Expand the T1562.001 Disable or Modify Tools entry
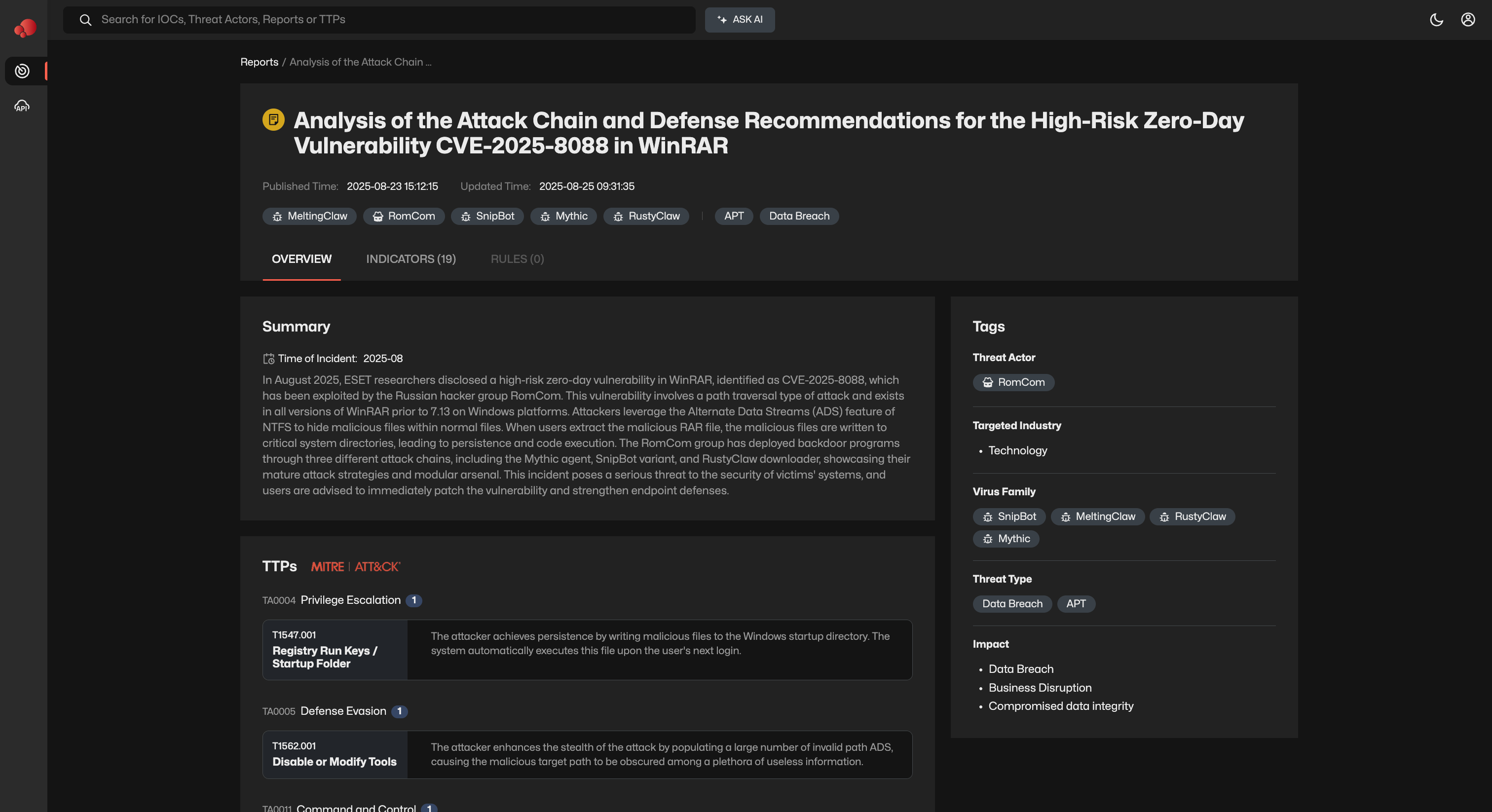 [x=335, y=755]
